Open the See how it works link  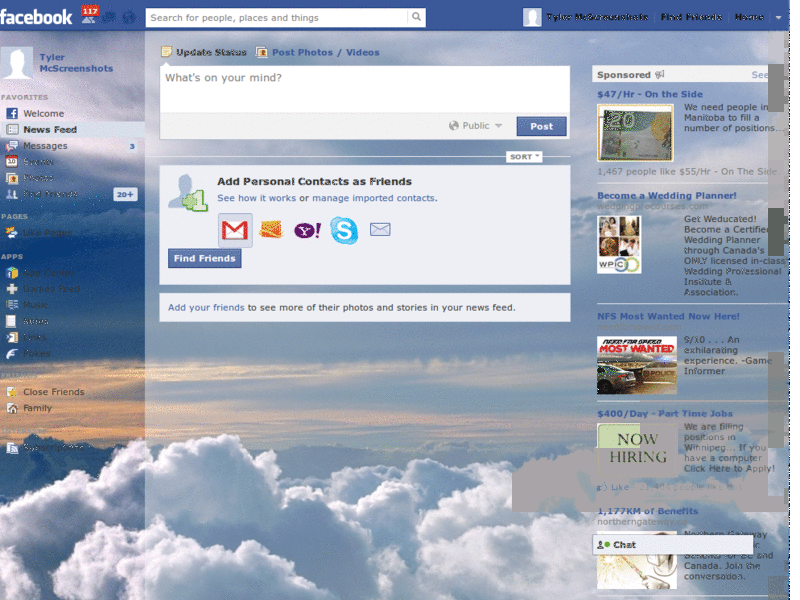tap(257, 198)
